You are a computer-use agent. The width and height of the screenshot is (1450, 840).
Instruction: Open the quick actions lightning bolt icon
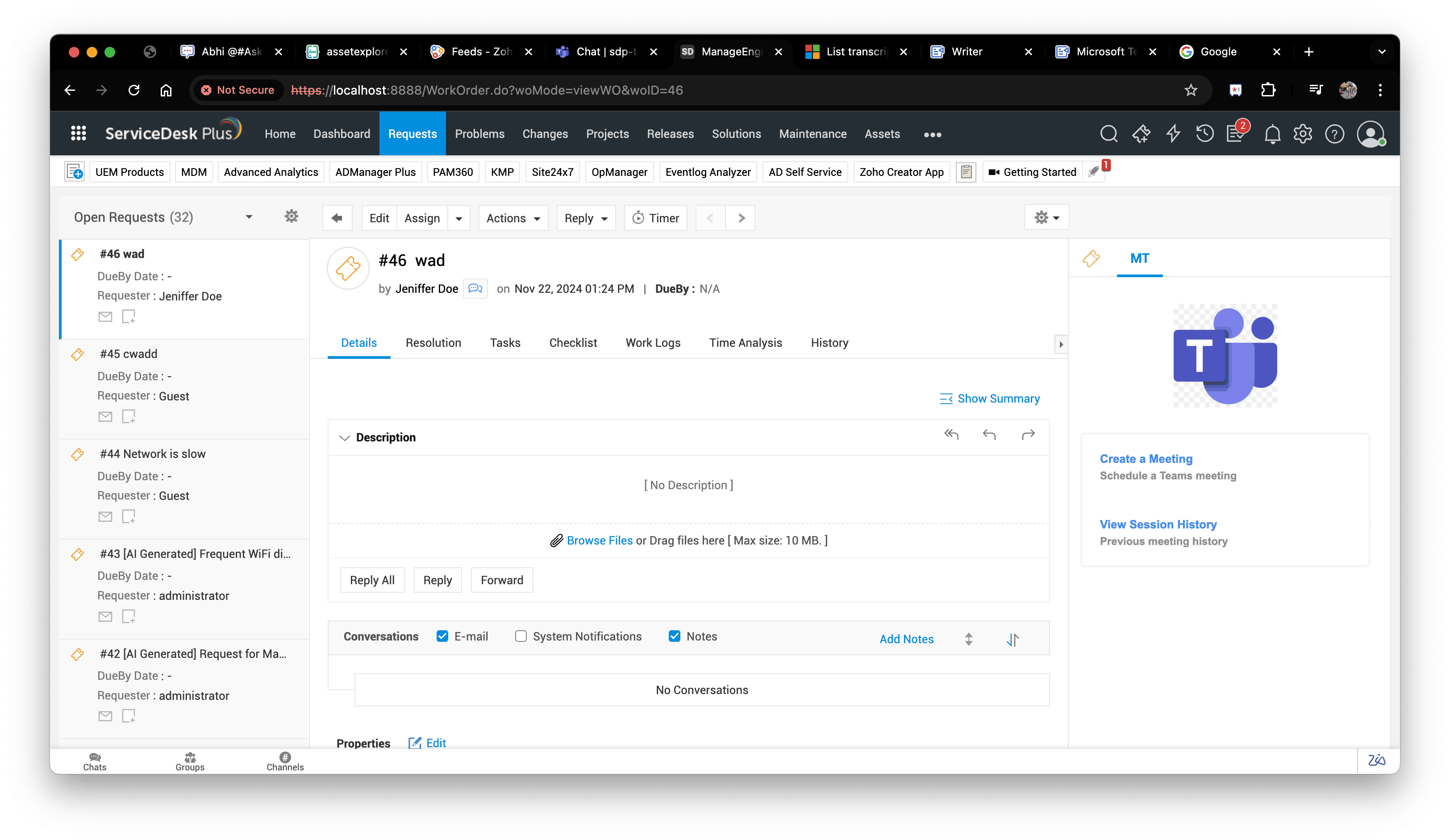pyautogui.click(x=1173, y=134)
